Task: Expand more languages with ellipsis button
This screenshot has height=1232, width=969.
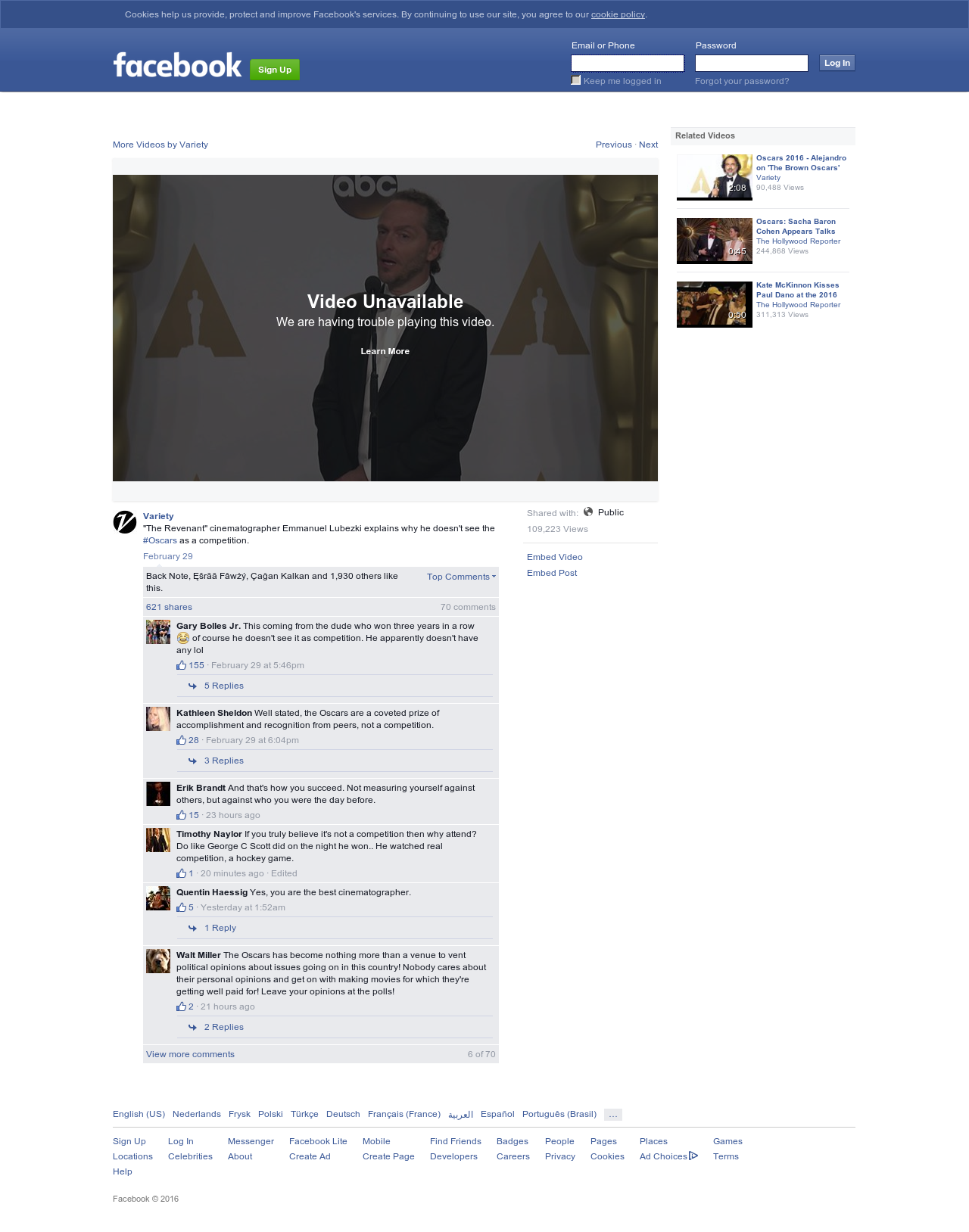Action: 613,1115
